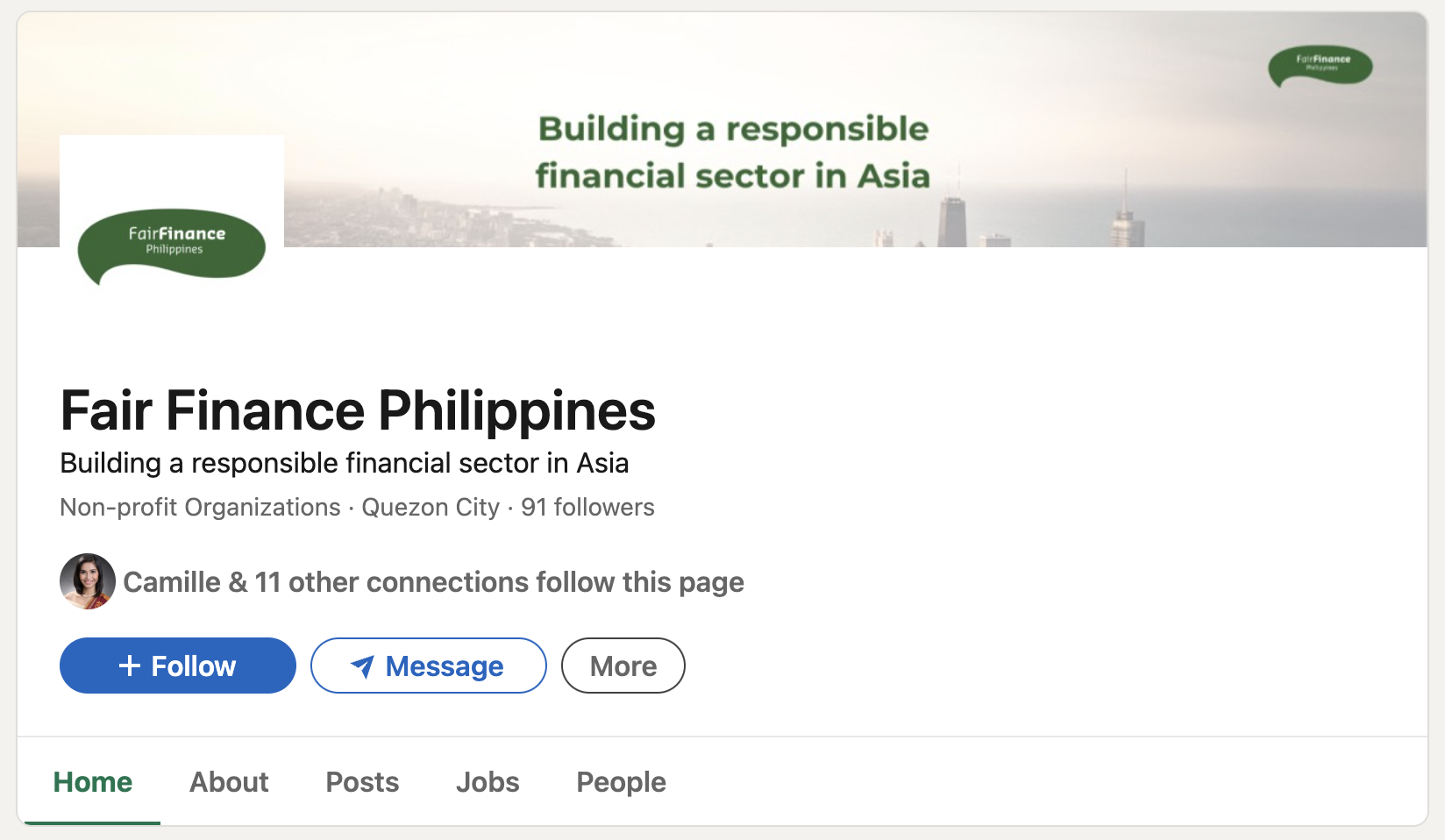Click the 91 followers text
Viewport: 1445px width, 840px height.
pos(587,507)
